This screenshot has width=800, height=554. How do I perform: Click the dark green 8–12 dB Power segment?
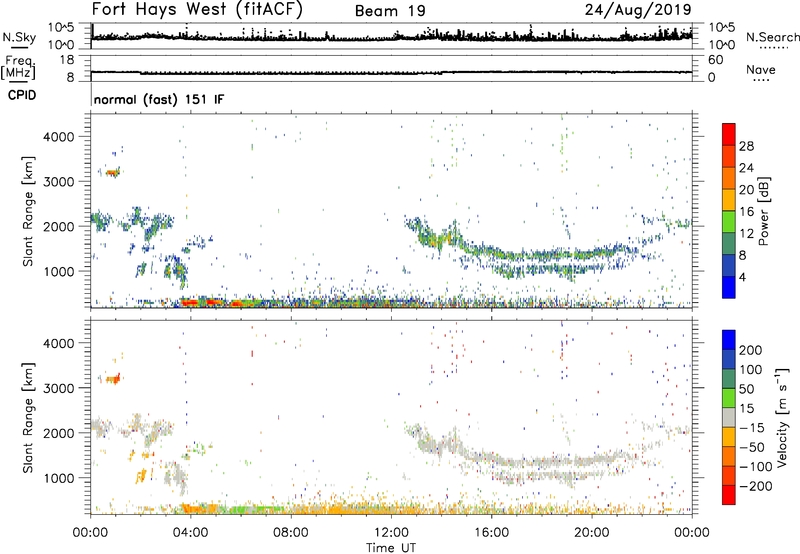[729, 244]
